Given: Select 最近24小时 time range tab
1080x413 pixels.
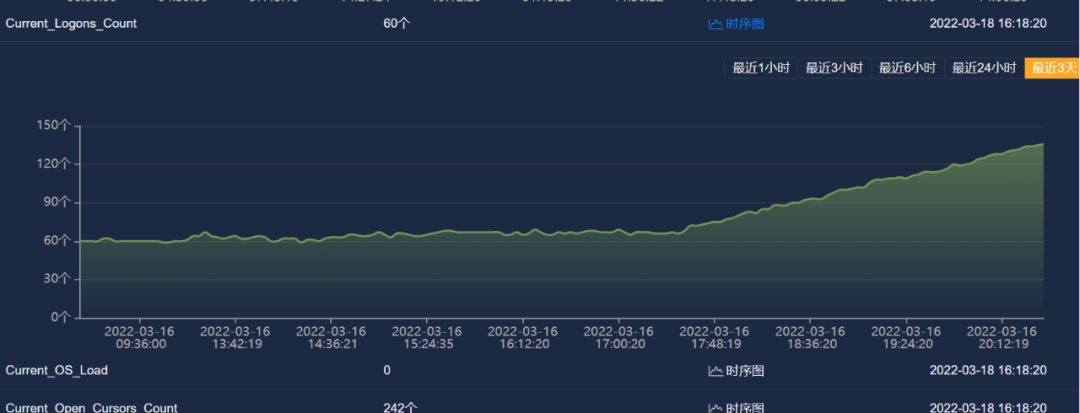Looking at the screenshot, I should pos(984,68).
